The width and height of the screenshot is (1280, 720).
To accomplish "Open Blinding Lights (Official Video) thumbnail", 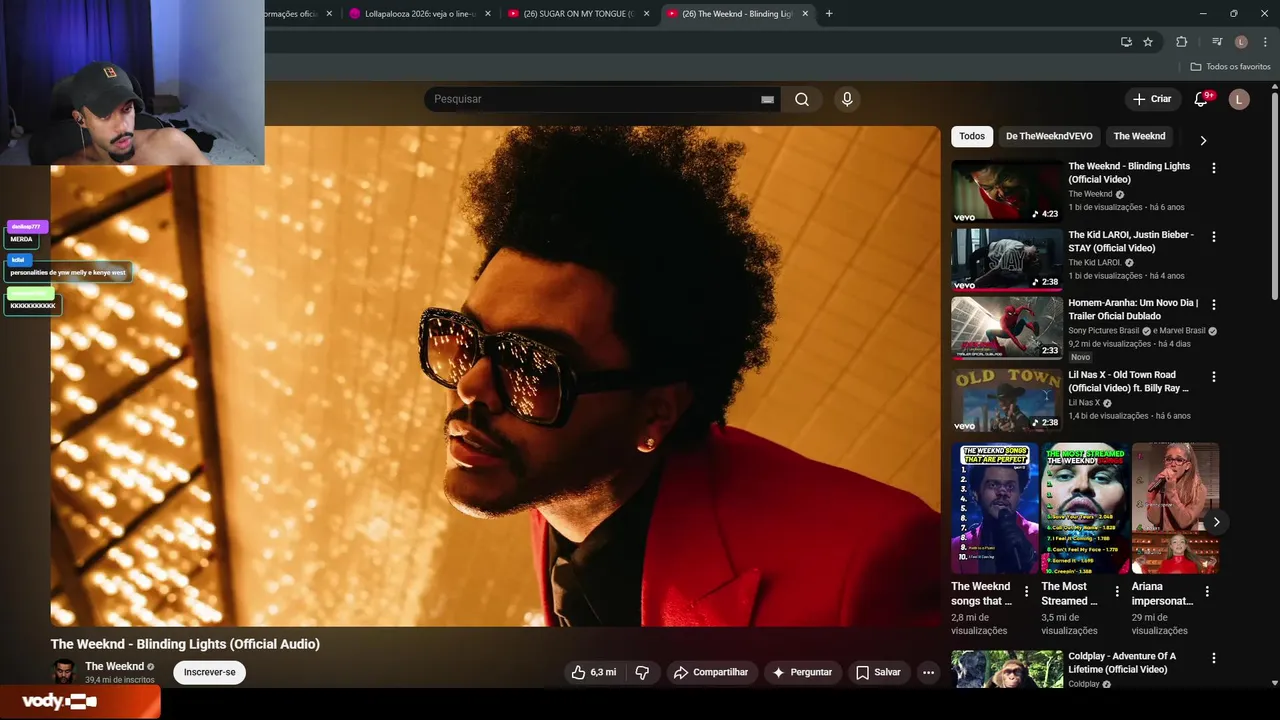I will pyautogui.click(x=1007, y=191).
